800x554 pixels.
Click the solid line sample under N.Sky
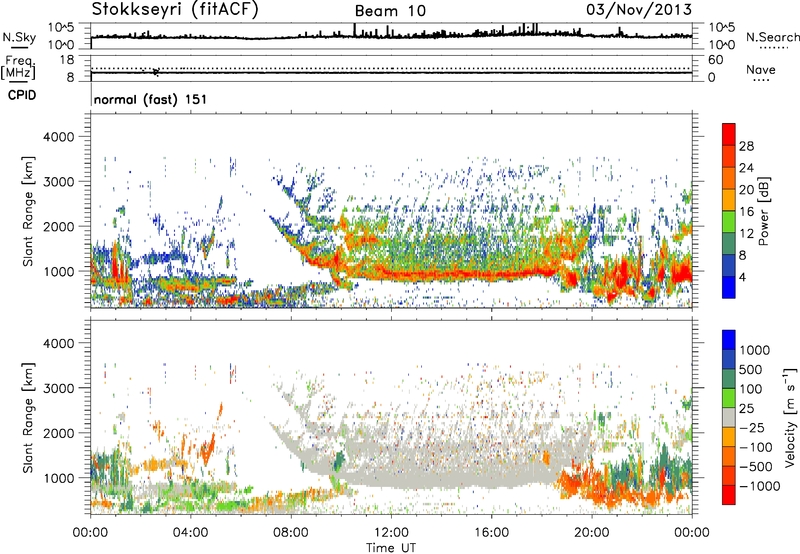coord(20,48)
